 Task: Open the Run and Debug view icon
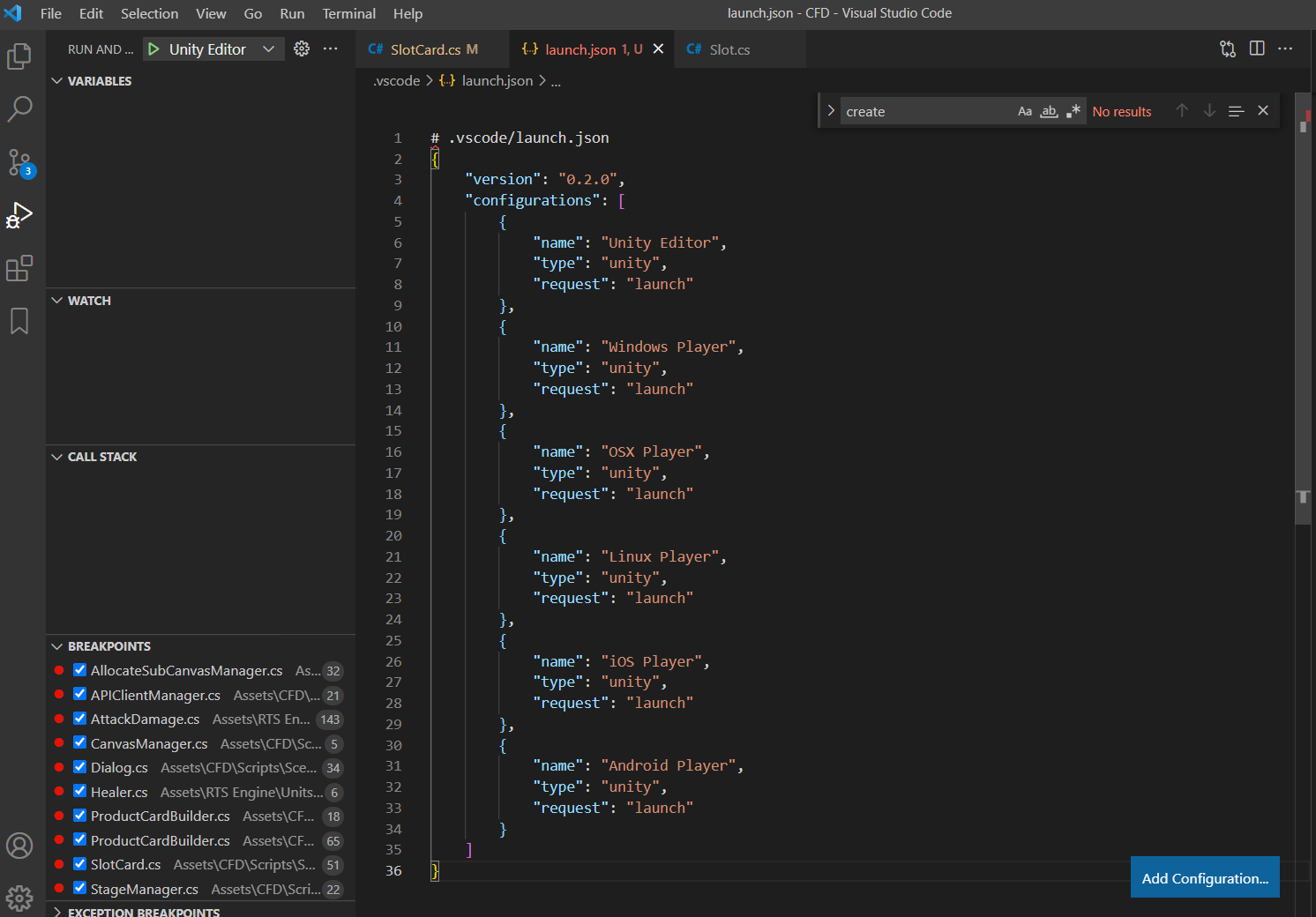click(x=19, y=215)
